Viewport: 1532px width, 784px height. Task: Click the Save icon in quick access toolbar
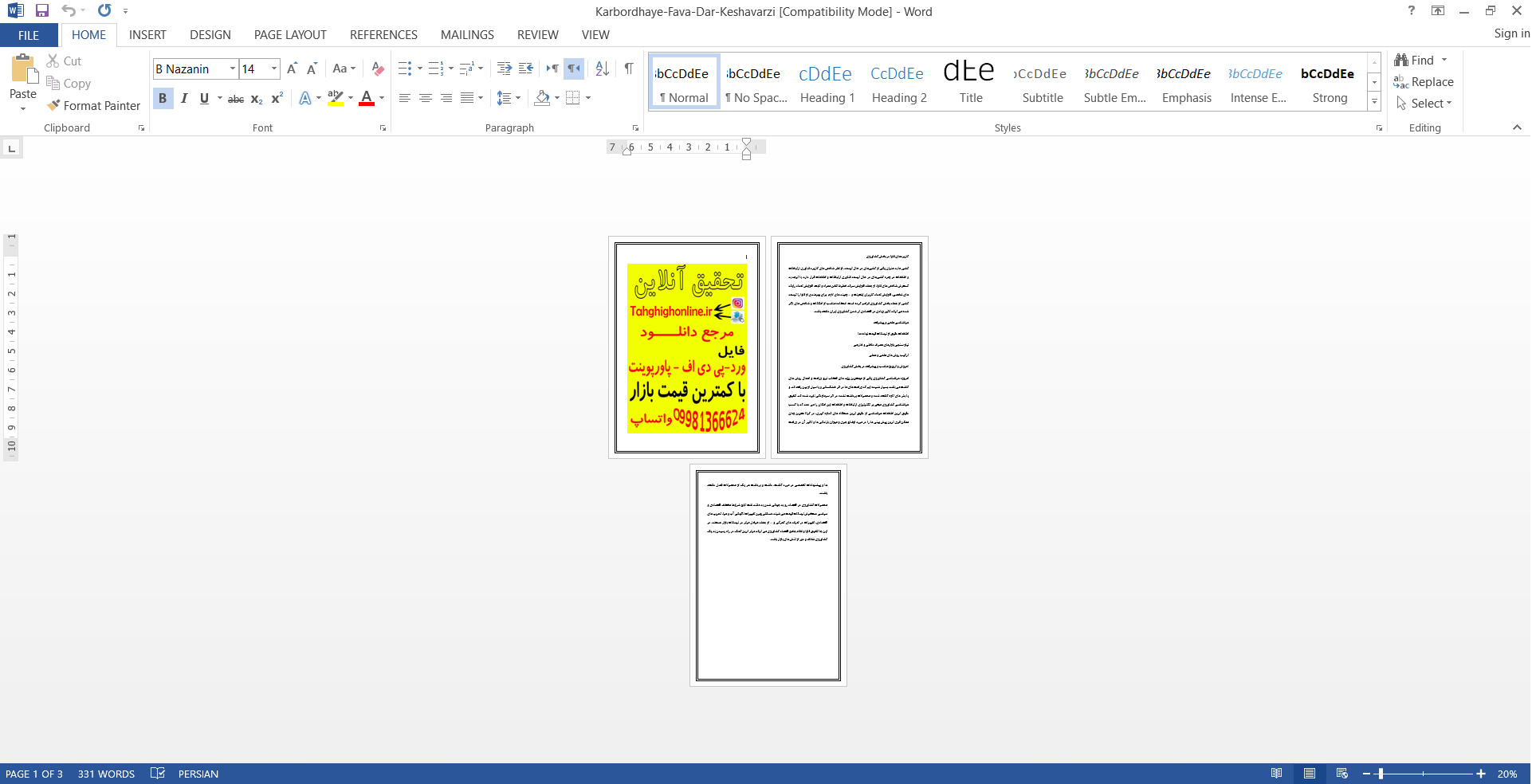click(42, 11)
